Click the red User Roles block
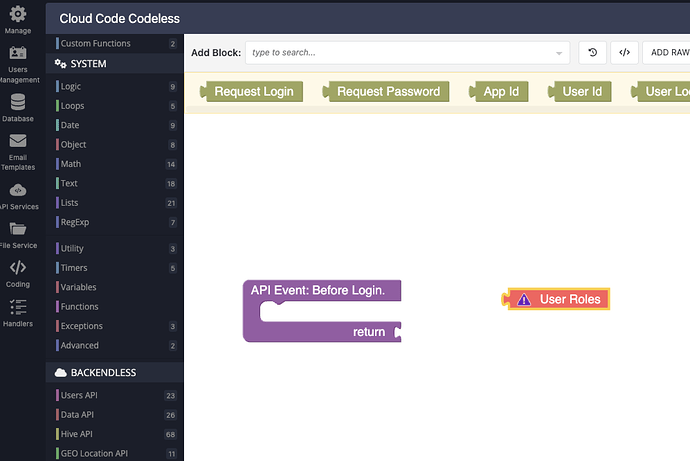The image size is (690, 461). coord(556,299)
